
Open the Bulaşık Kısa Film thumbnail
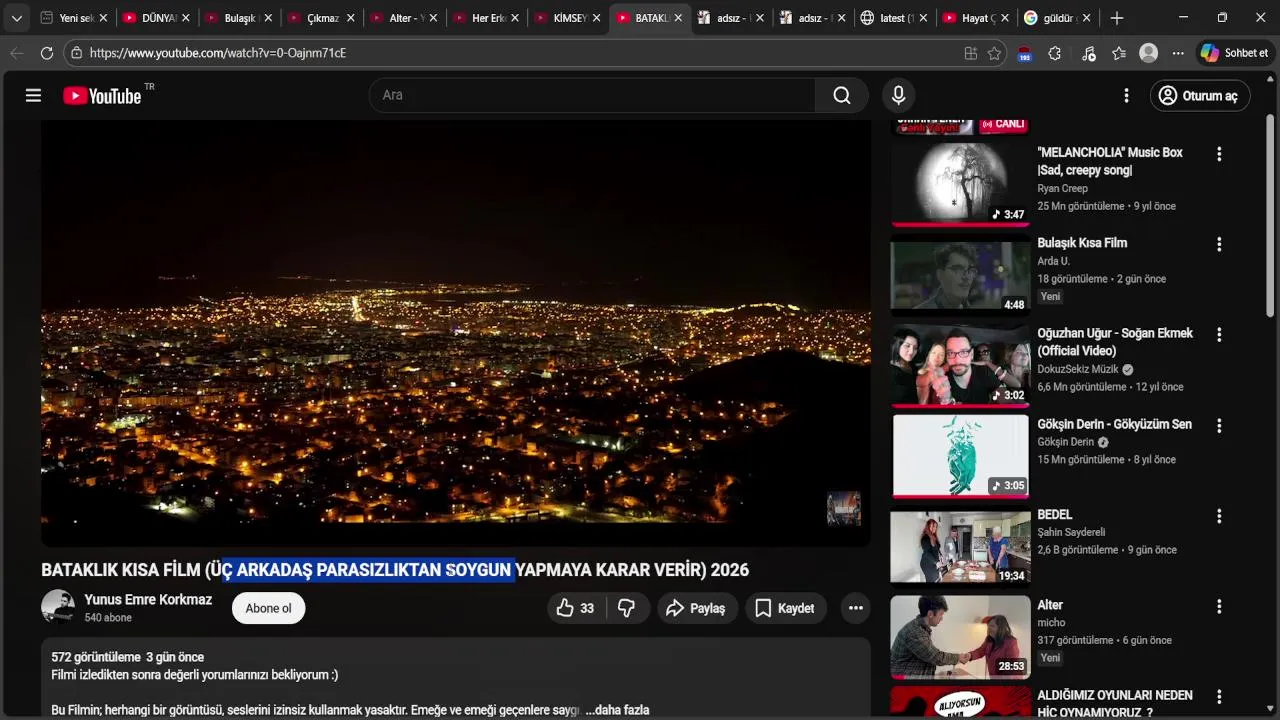coord(960,274)
